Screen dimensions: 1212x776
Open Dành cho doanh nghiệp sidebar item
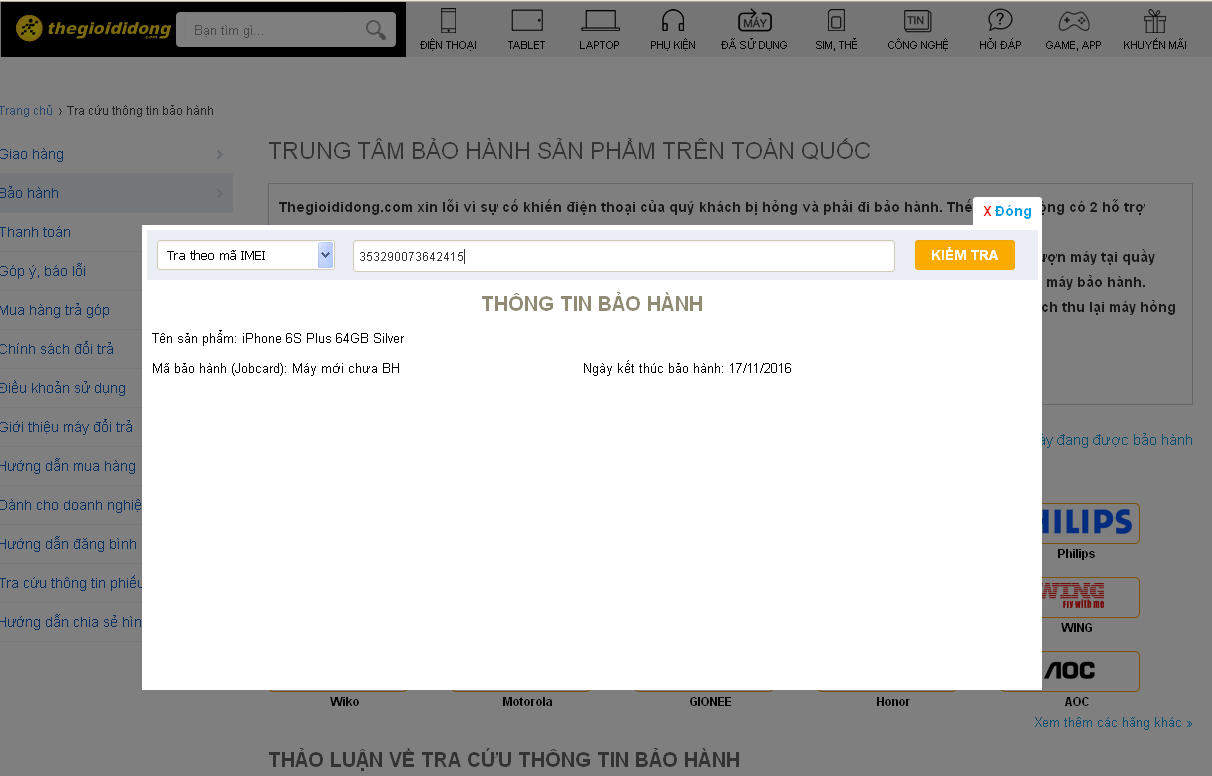coord(71,505)
